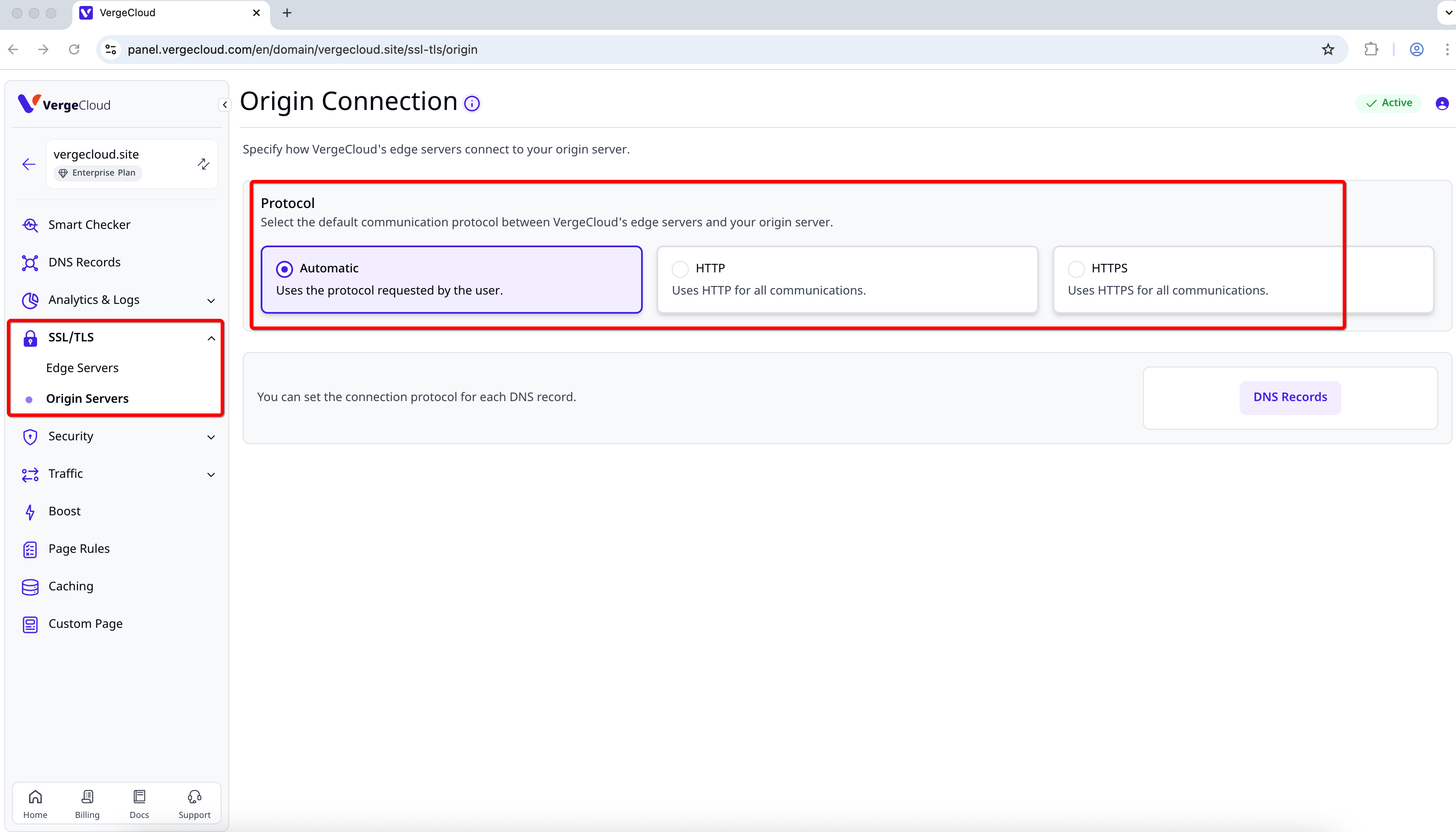Open the Caching menu item

(116, 587)
